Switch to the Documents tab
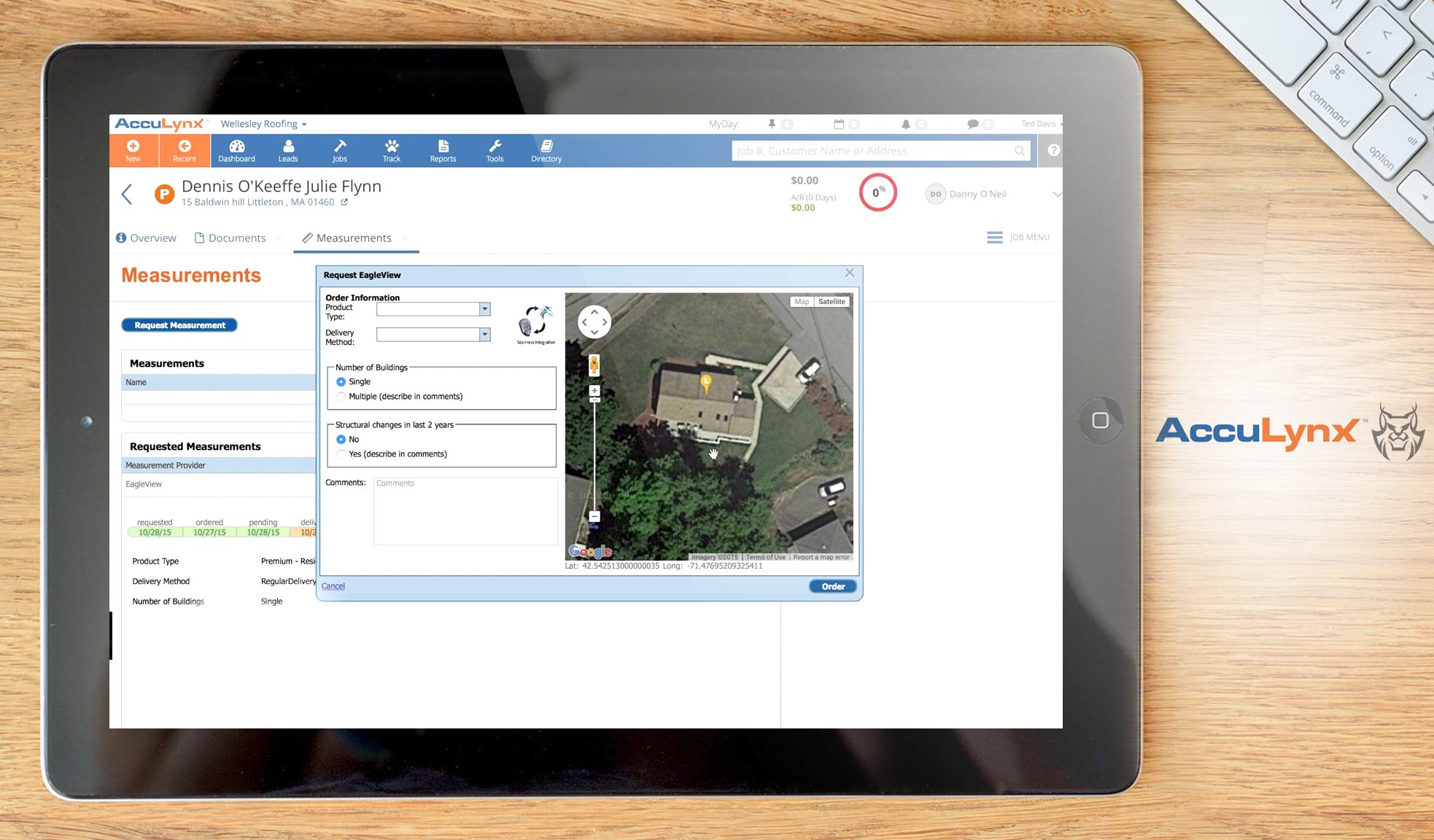Viewport: 1434px width, 840px height. click(236, 238)
